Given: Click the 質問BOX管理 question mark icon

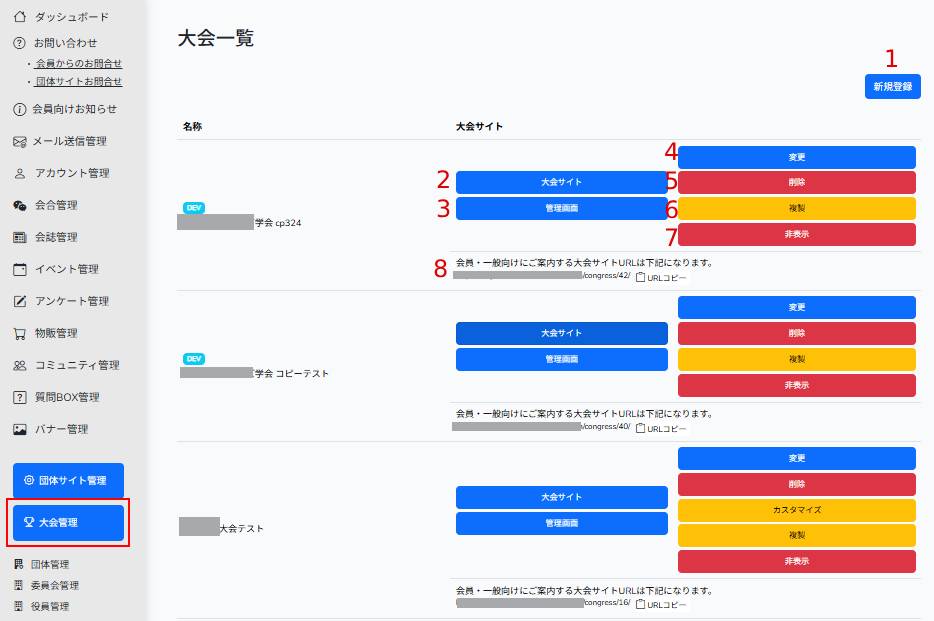Looking at the screenshot, I should pyautogui.click(x=20, y=397).
